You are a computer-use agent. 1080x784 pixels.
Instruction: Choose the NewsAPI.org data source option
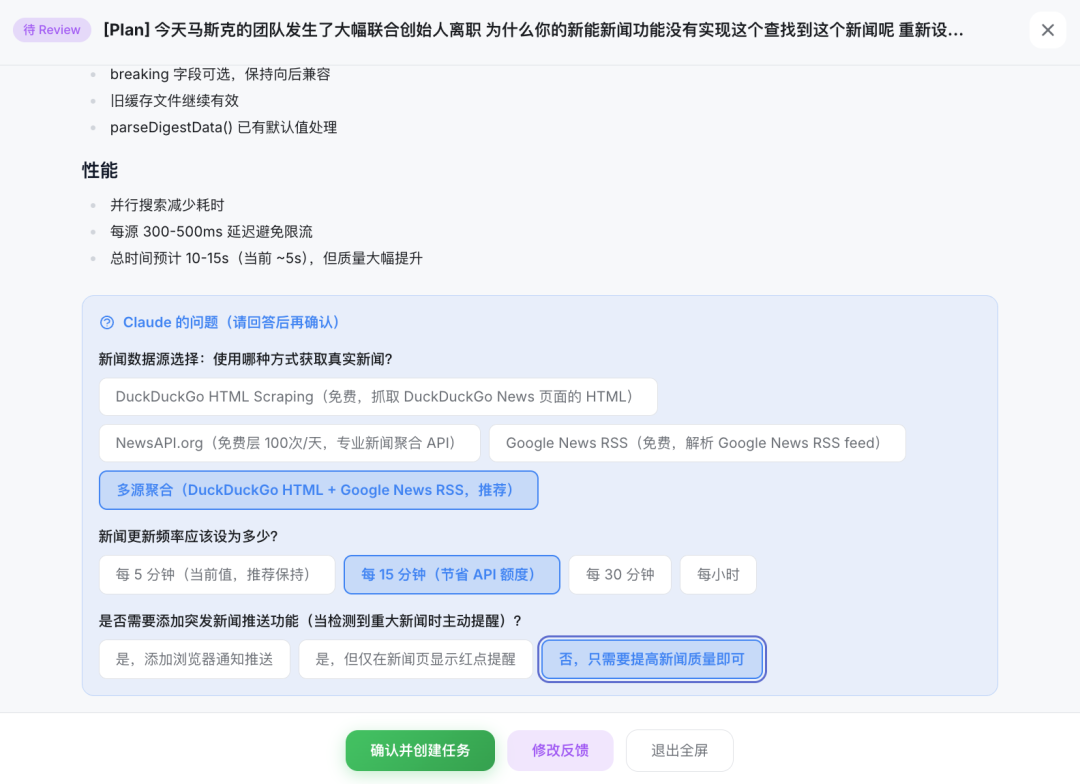[289, 443]
